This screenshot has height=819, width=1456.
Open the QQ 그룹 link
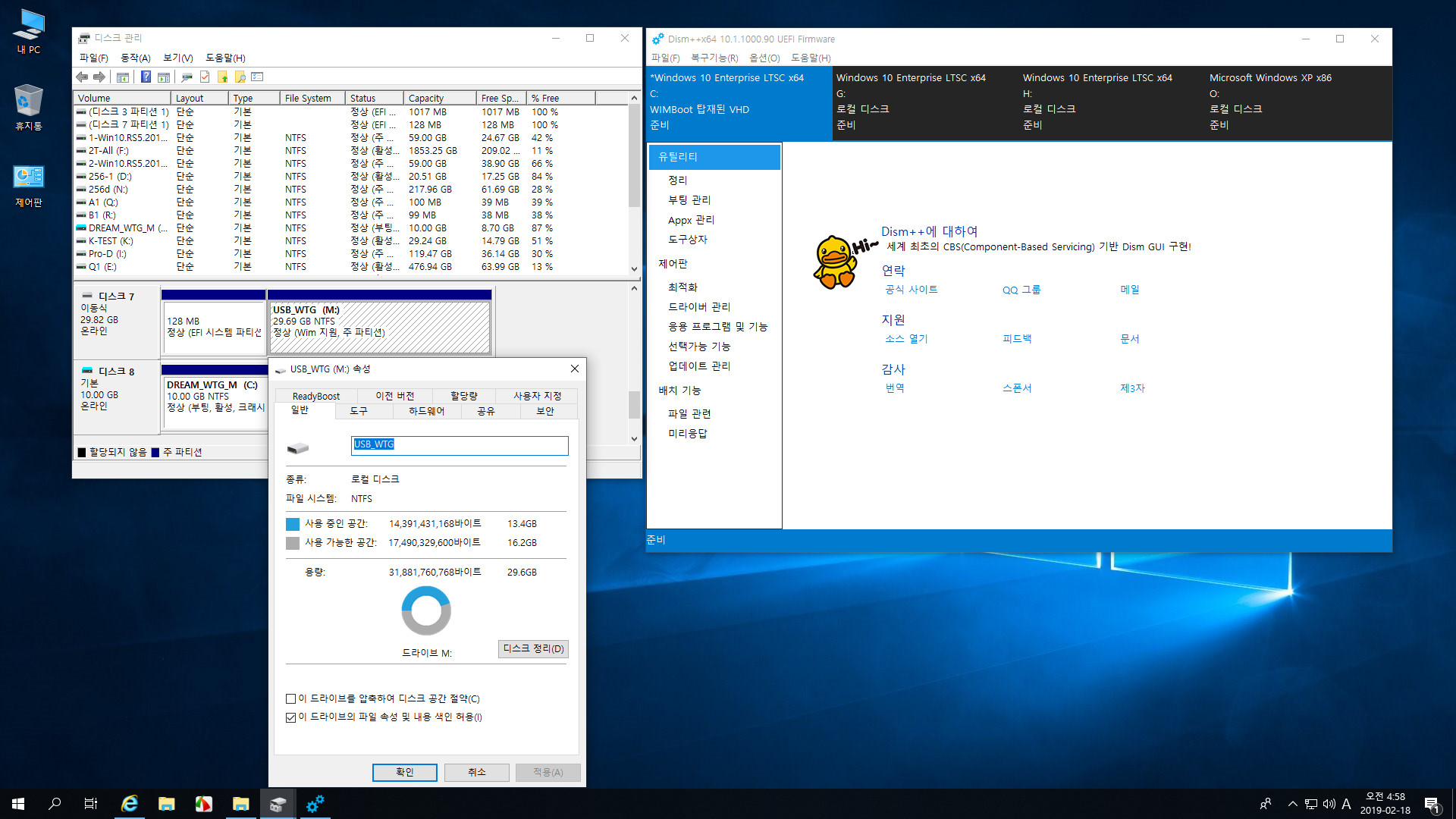click(x=1021, y=290)
